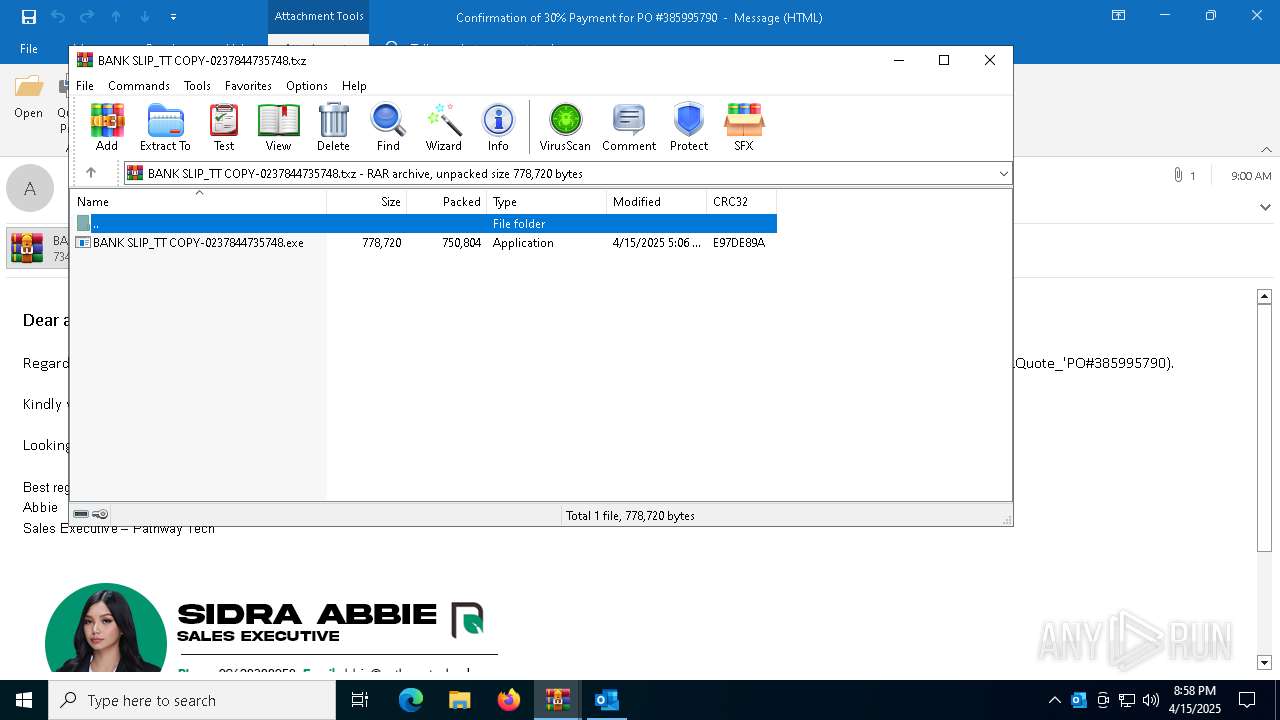The image size is (1280, 720).
Task: Open the WinRAR Help menu
Action: pos(354,86)
